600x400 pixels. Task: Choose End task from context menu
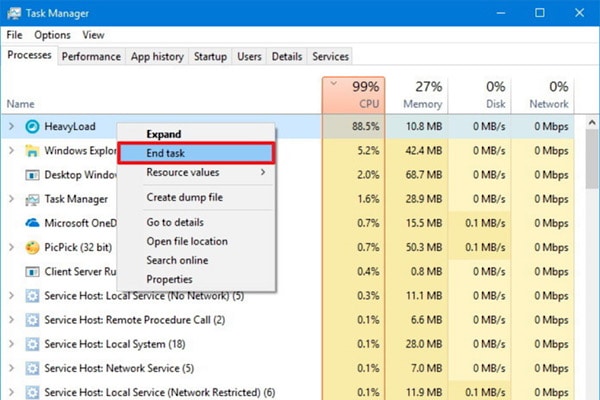(196, 153)
